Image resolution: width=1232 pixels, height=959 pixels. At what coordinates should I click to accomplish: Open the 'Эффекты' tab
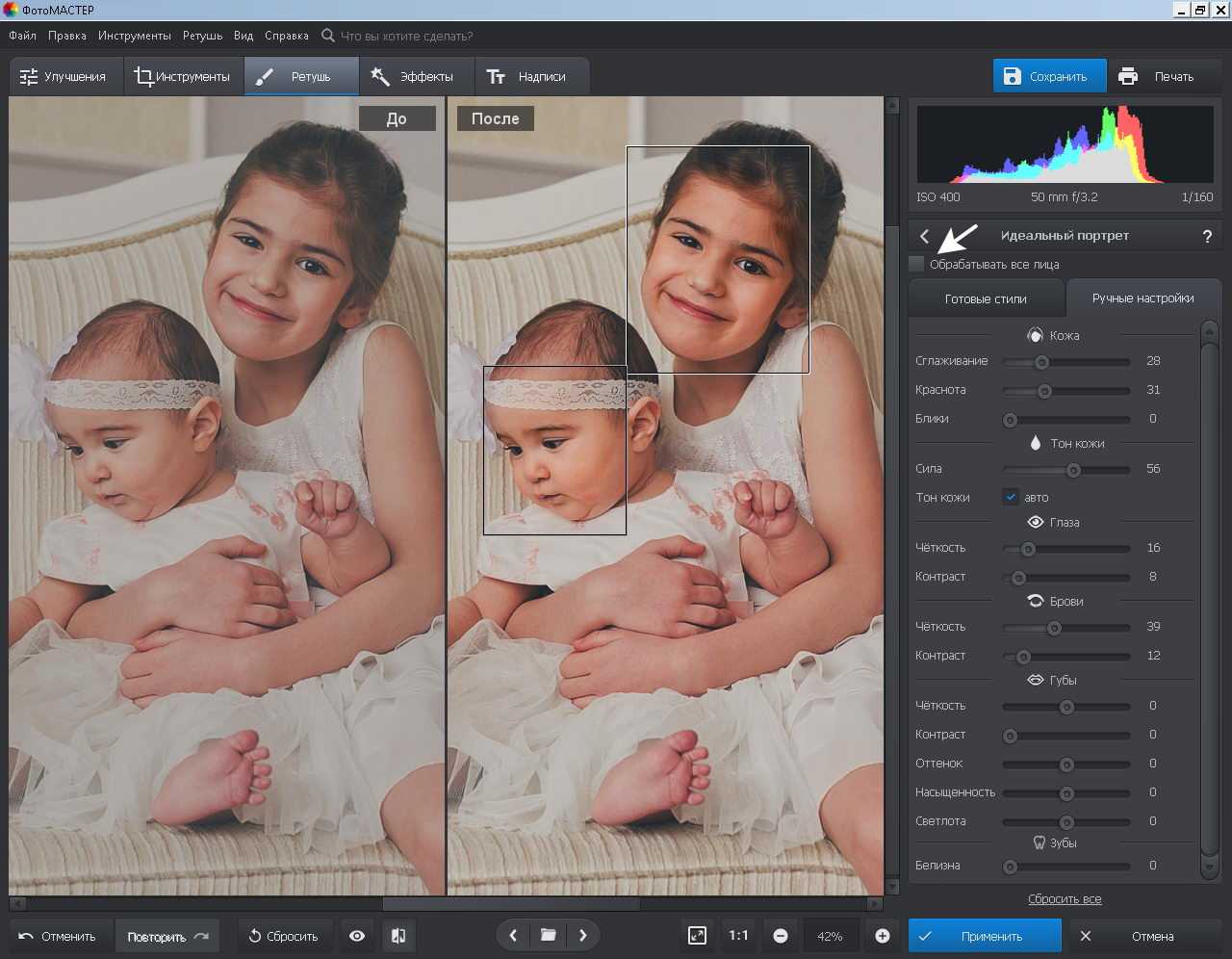(414, 76)
